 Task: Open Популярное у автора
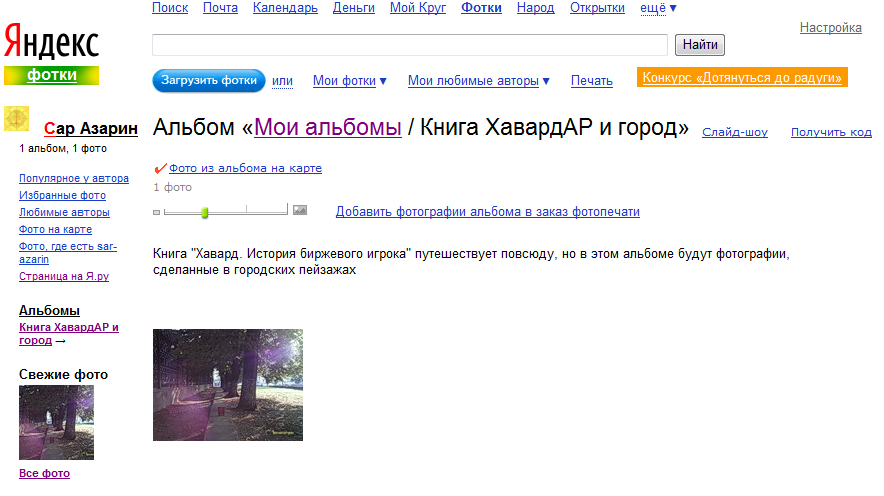74,178
